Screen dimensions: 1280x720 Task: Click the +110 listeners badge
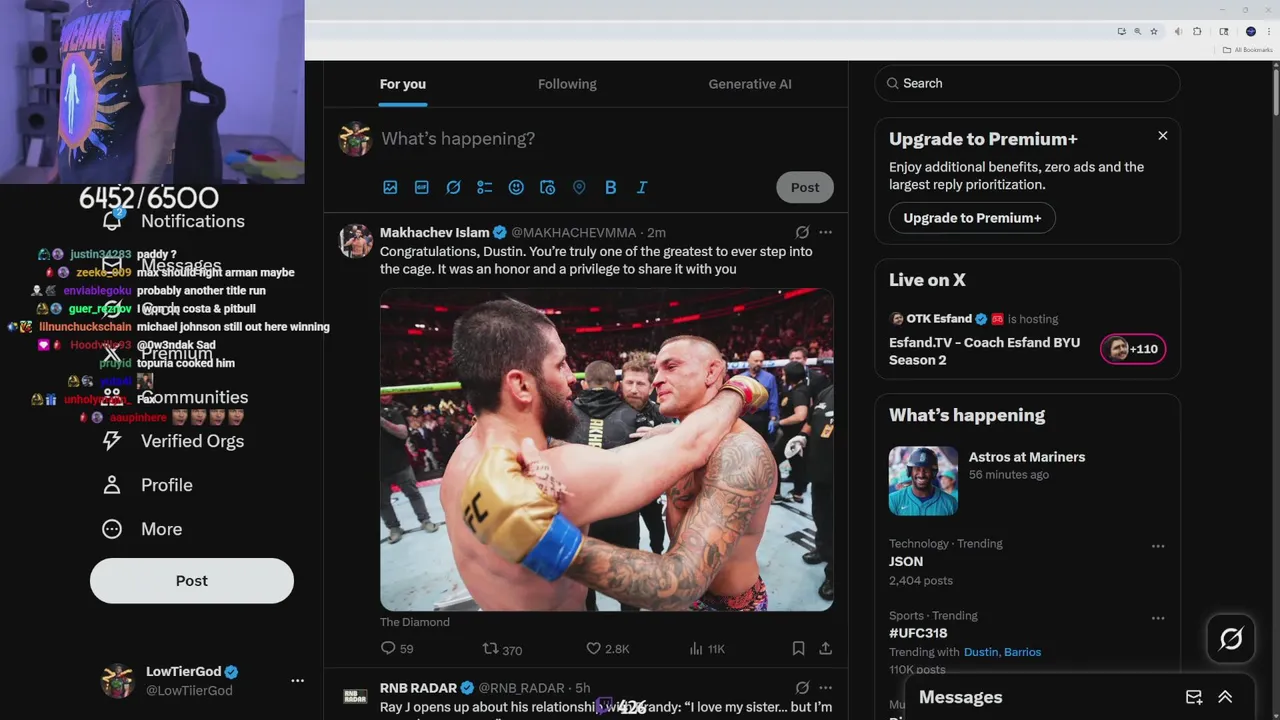1133,349
